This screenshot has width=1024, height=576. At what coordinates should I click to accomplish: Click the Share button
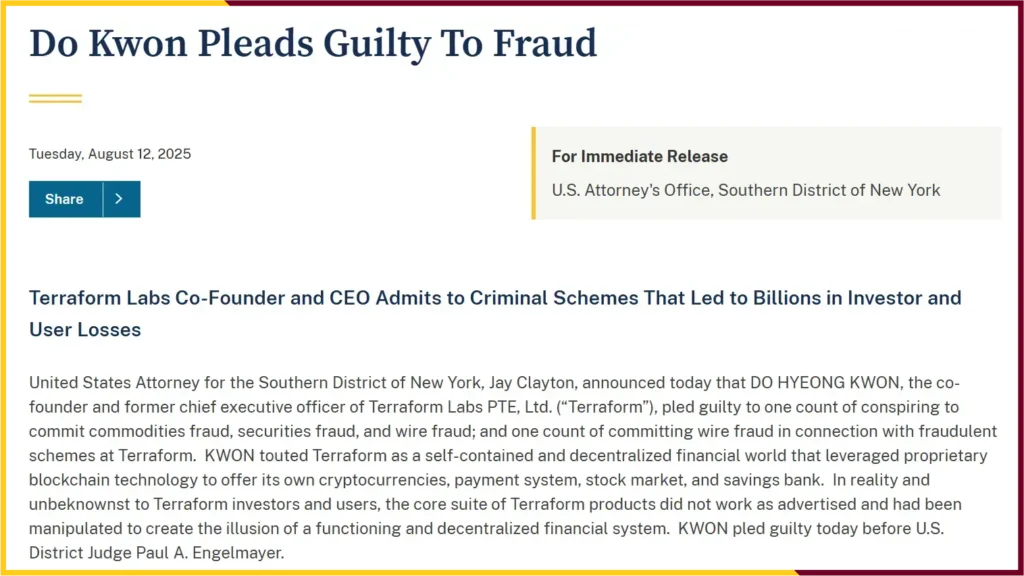(x=65, y=199)
